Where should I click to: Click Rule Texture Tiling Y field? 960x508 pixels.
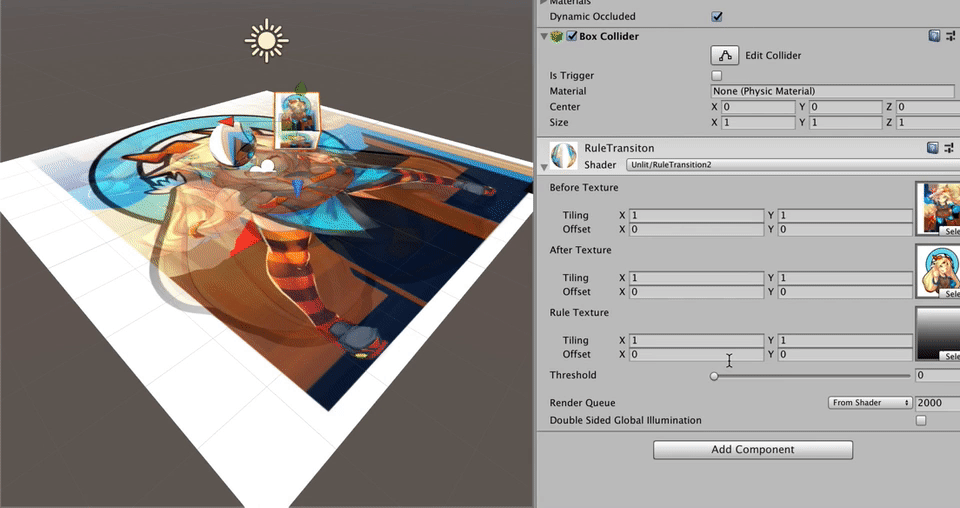point(846,340)
